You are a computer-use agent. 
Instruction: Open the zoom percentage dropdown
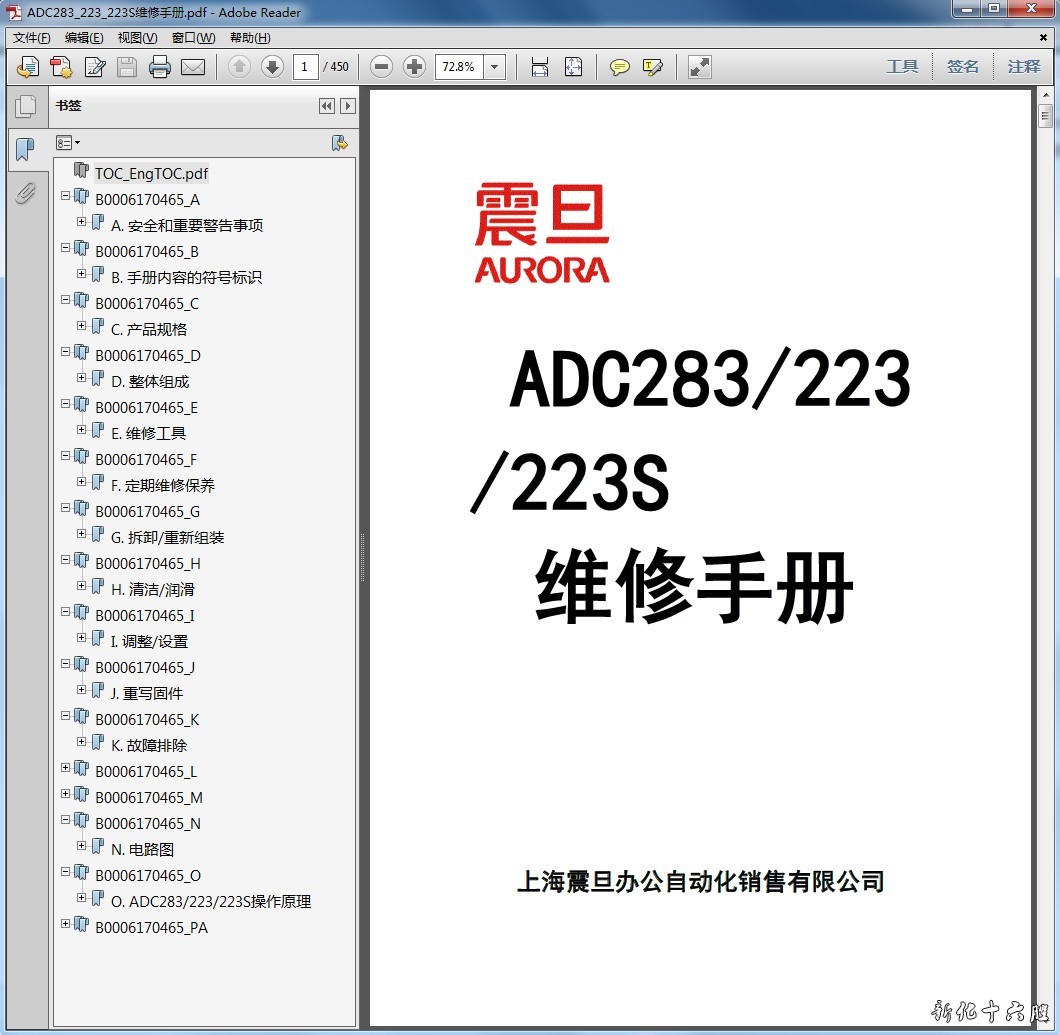(x=495, y=67)
